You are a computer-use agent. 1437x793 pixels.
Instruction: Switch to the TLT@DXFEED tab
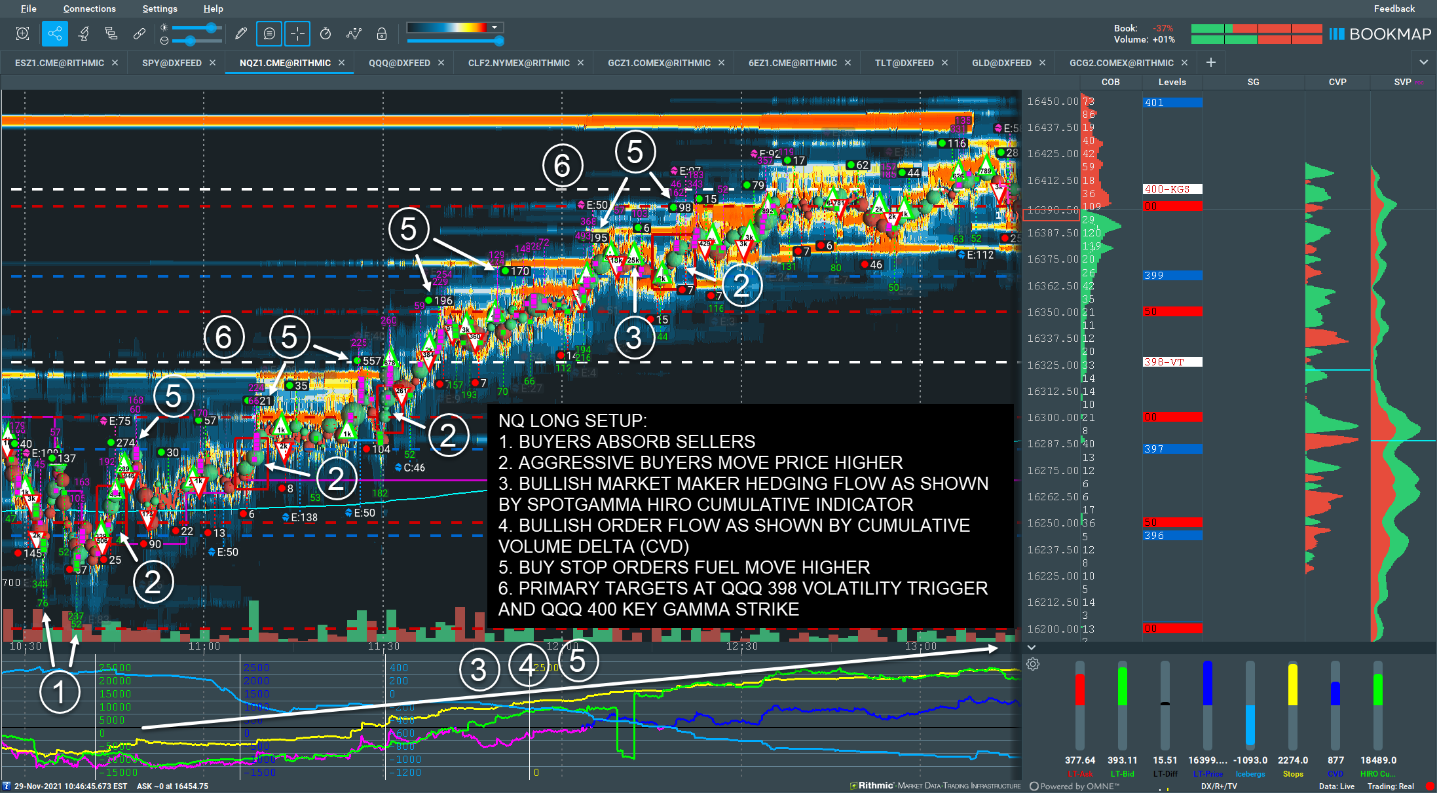pos(904,63)
